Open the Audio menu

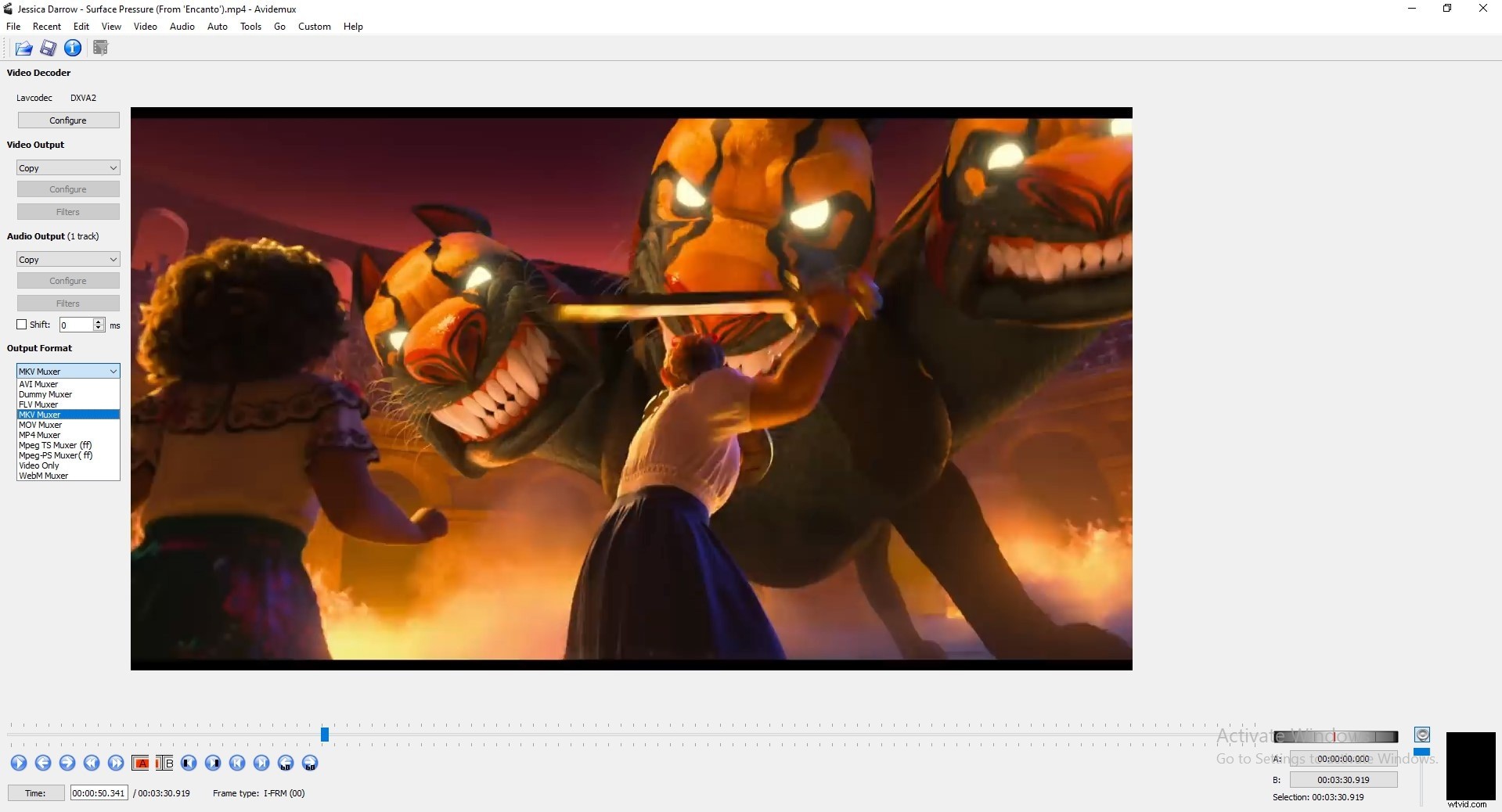(x=182, y=26)
